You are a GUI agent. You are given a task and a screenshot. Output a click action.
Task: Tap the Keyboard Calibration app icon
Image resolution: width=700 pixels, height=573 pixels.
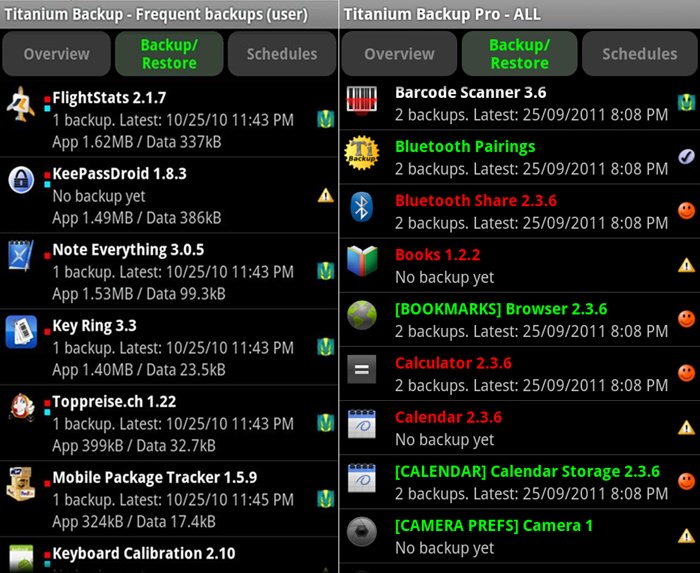21,558
